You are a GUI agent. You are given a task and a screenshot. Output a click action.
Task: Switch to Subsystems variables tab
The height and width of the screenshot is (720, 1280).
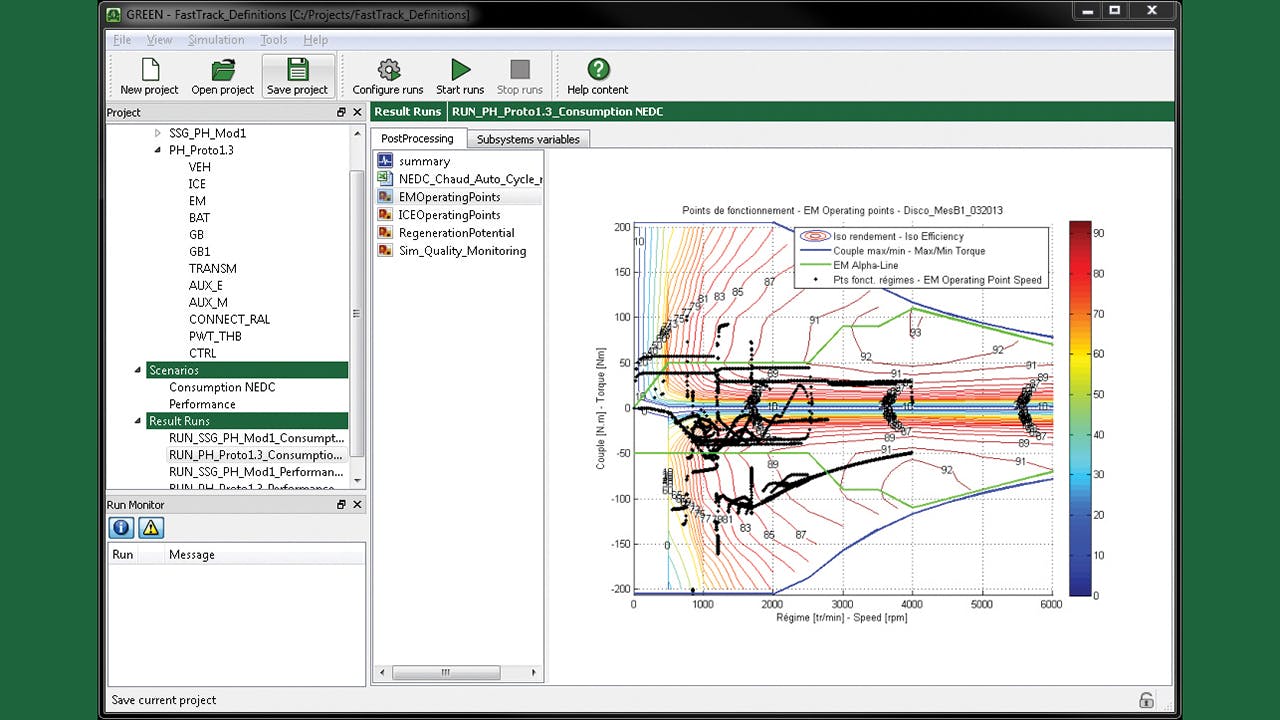click(528, 139)
